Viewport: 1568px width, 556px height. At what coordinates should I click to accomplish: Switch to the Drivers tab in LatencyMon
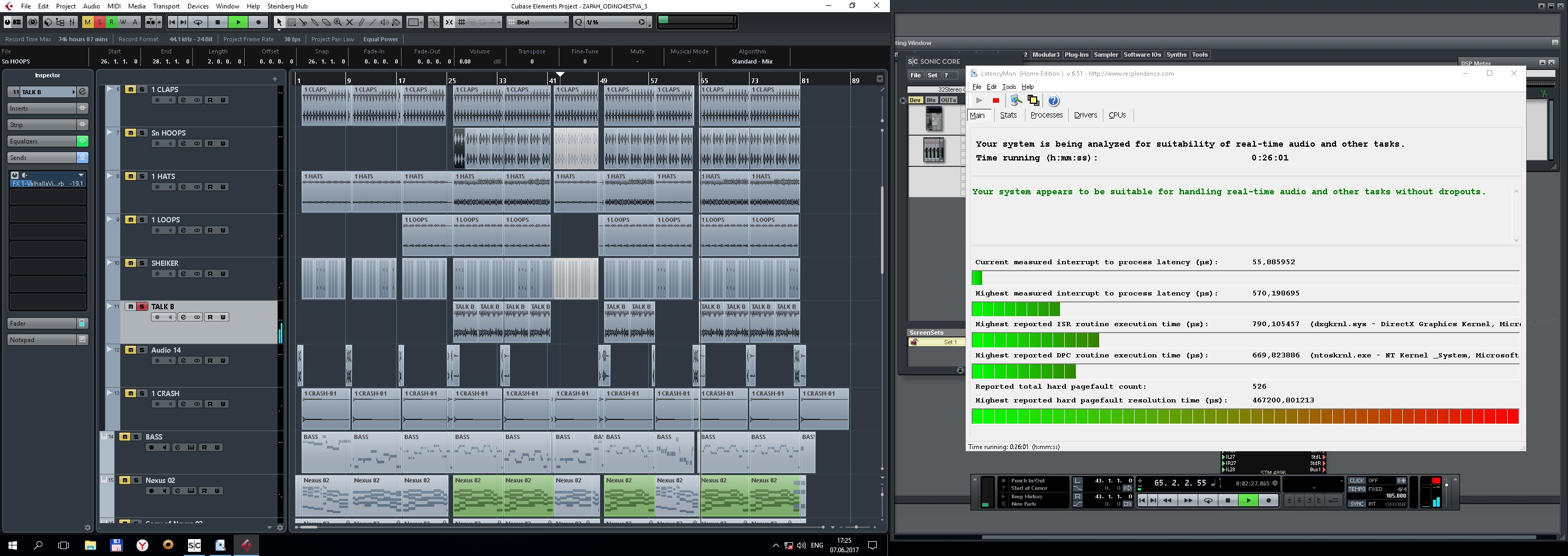(x=1085, y=115)
